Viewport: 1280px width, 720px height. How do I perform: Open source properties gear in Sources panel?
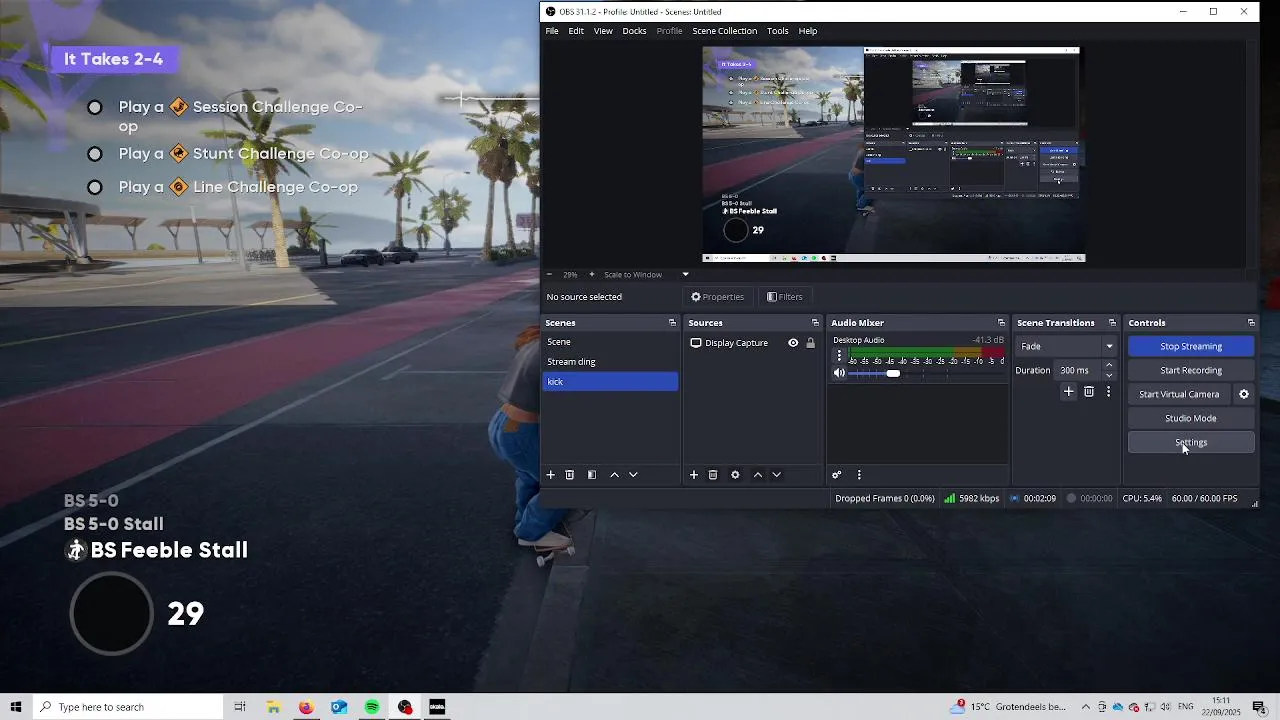[x=735, y=475]
